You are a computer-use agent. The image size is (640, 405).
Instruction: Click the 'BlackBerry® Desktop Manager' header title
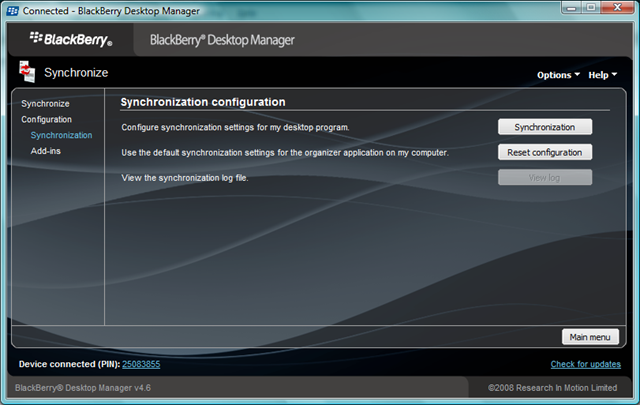(222, 40)
